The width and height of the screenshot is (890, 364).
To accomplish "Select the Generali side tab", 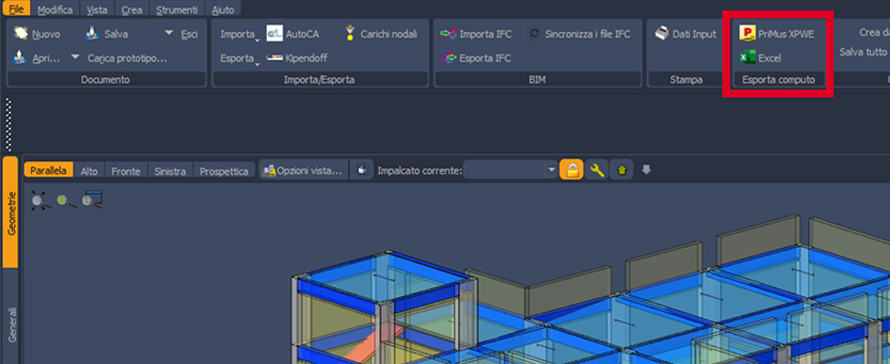I will tap(12, 324).
